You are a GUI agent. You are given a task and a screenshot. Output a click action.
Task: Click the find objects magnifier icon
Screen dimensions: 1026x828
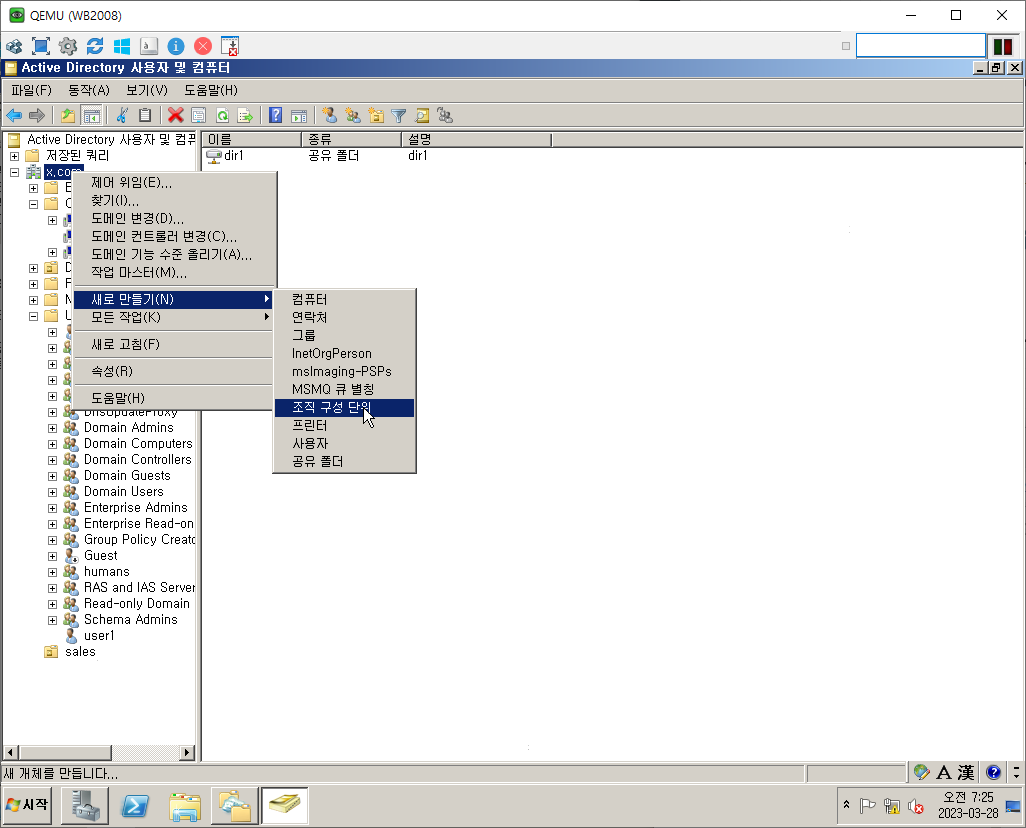[x=422, y=116]
